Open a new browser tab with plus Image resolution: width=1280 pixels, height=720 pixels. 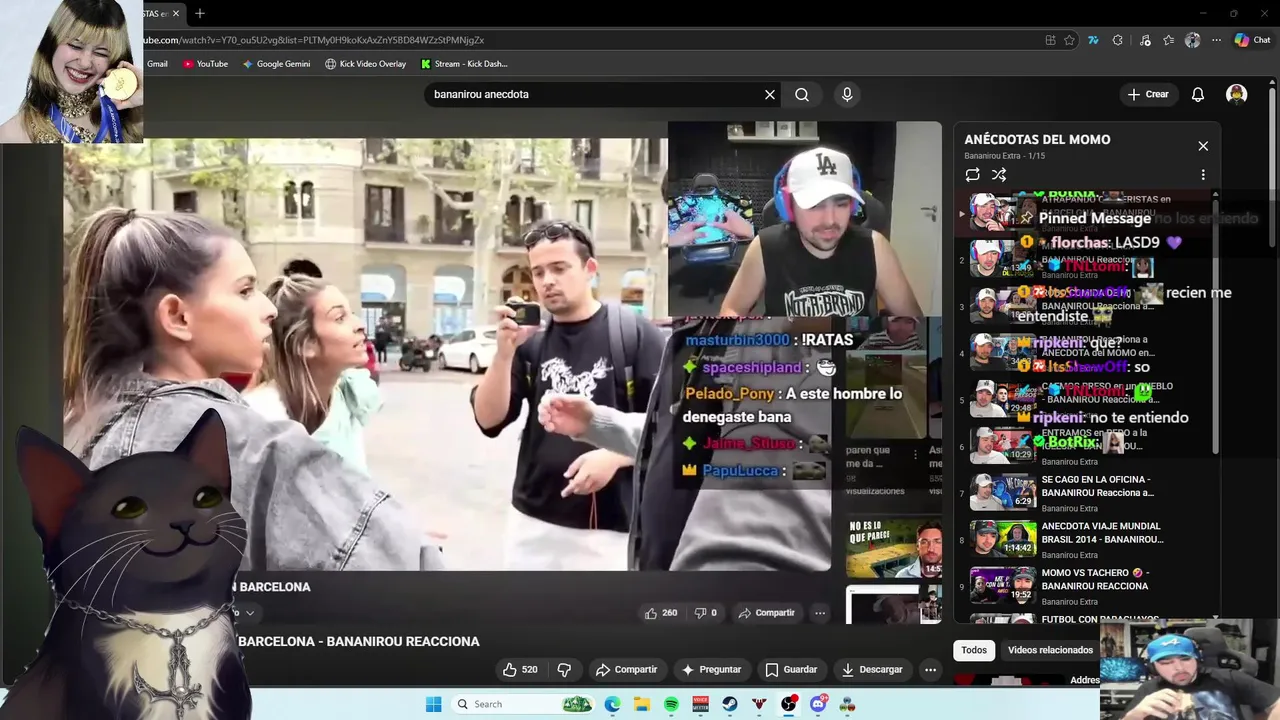pos(200,13)
